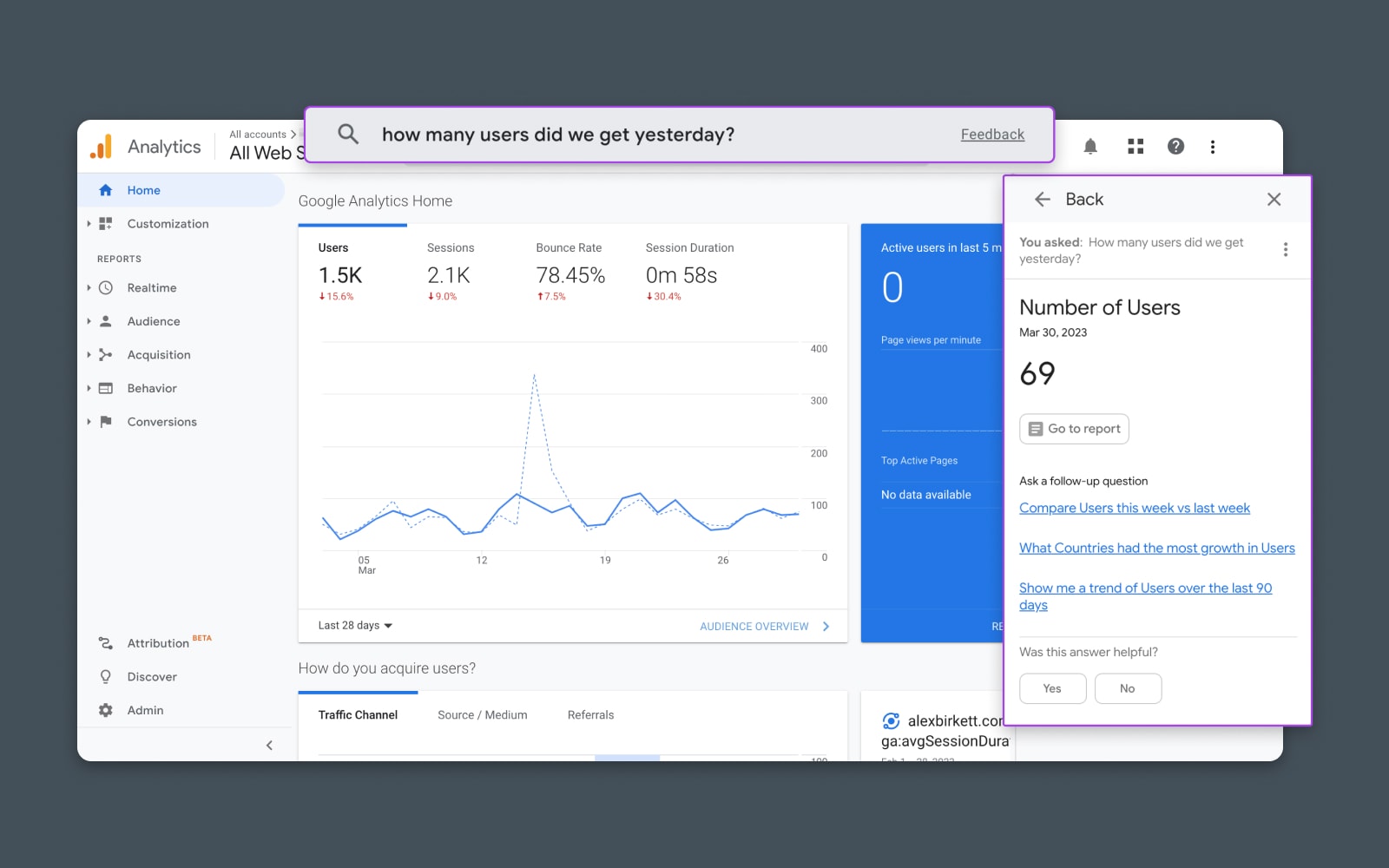Expand the Audience tree arrow
1389x868 pixels.
coord(89,321)
